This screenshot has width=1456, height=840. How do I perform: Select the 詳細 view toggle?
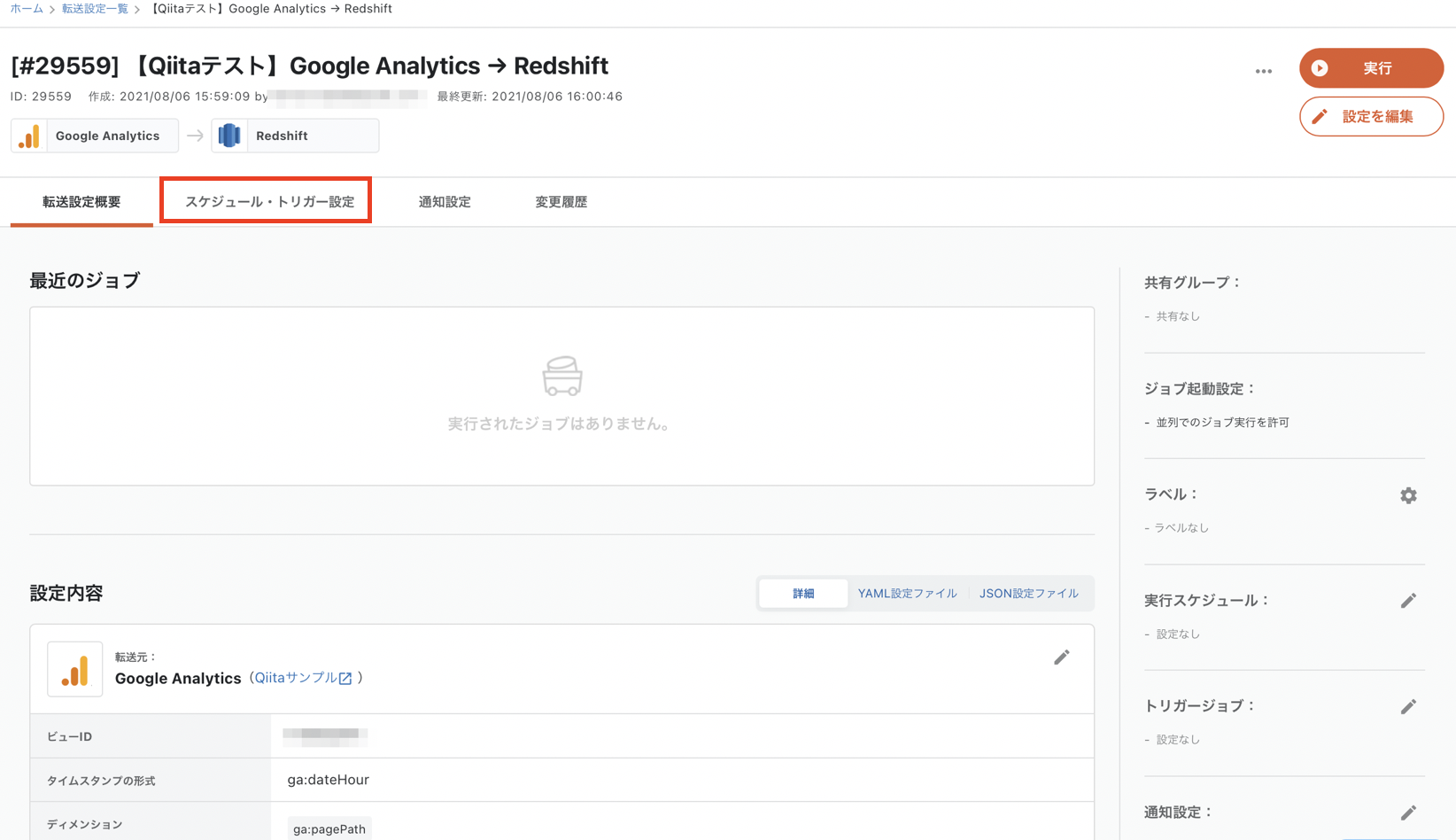point(803,594)
